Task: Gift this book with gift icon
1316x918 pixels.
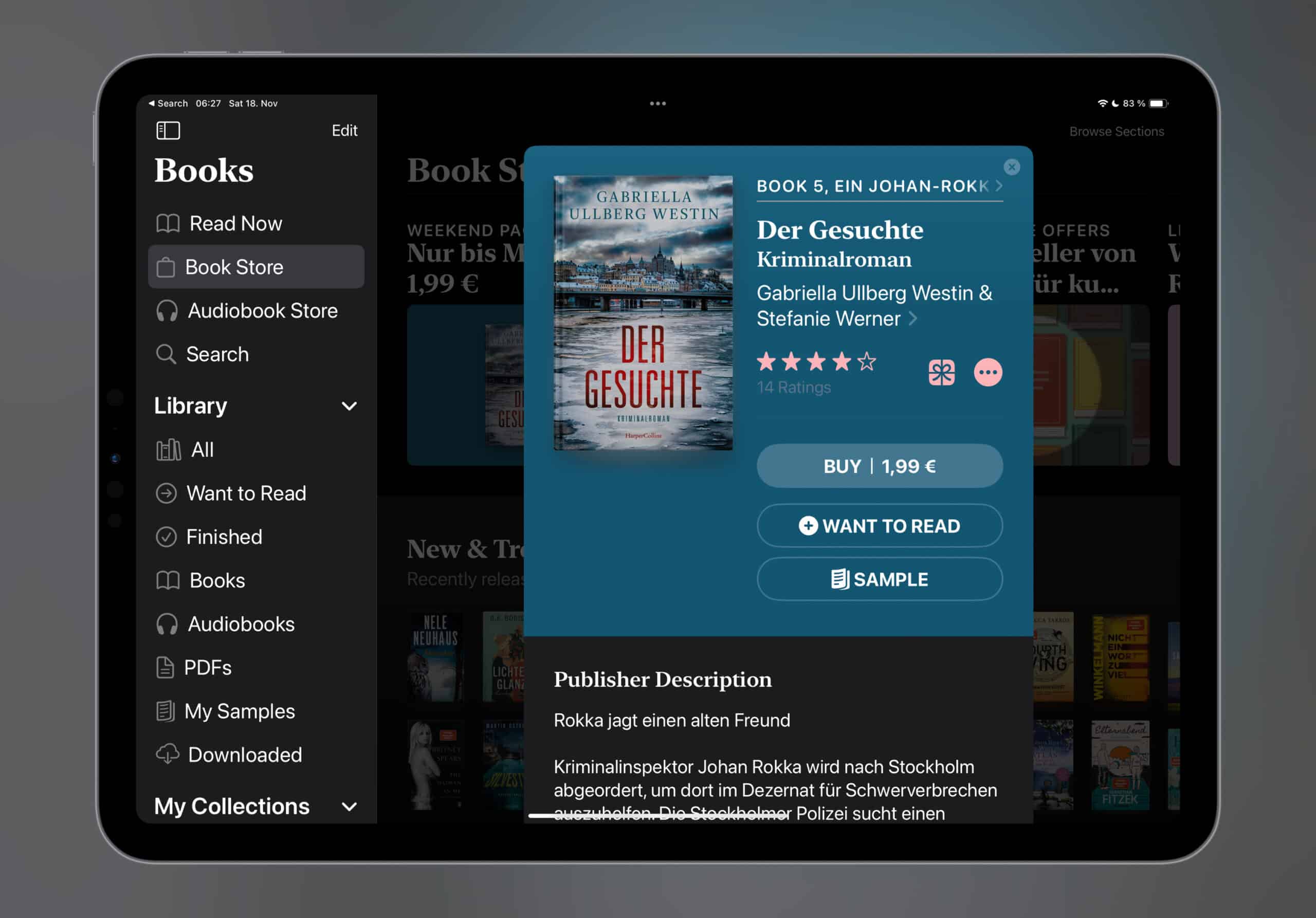Action: pyautogui.click(x=941, y=373)
